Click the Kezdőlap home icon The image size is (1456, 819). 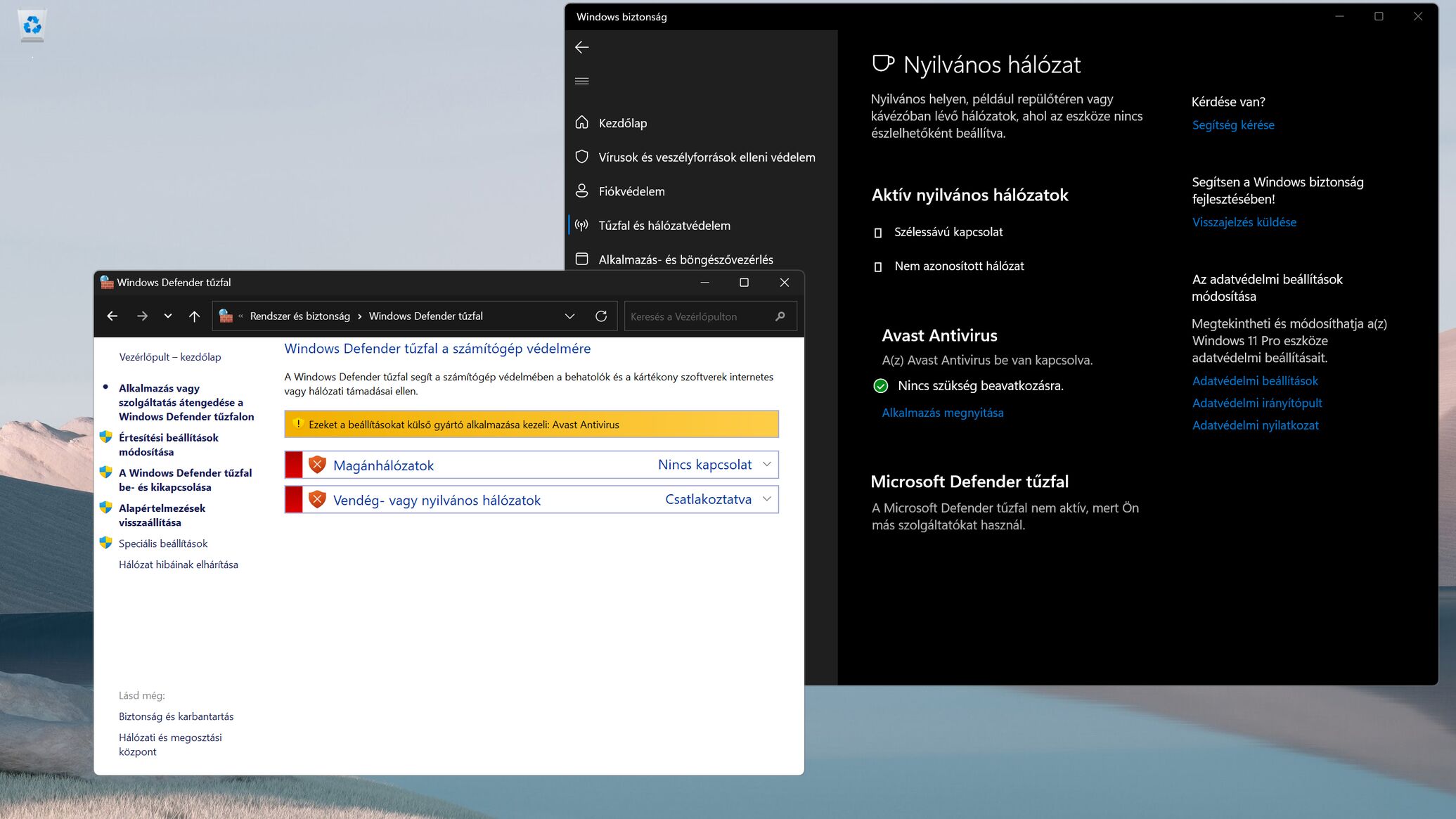point(581,122)
